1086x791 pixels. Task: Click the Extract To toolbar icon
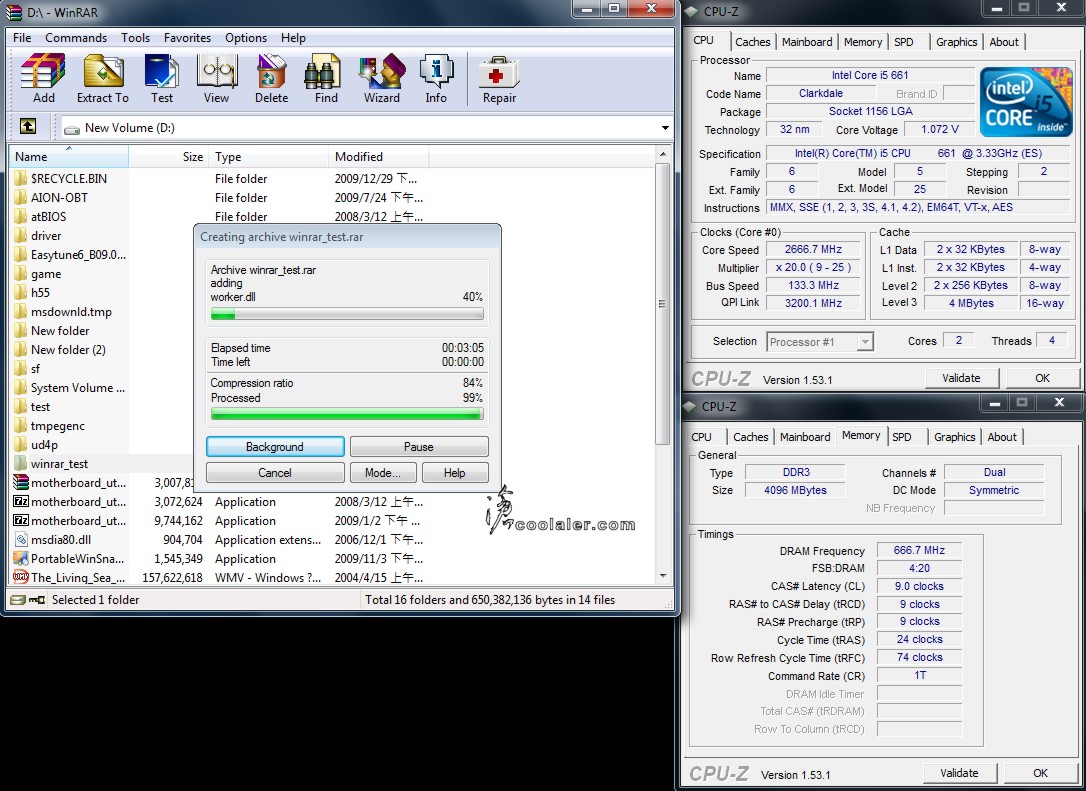click(103, 78)
